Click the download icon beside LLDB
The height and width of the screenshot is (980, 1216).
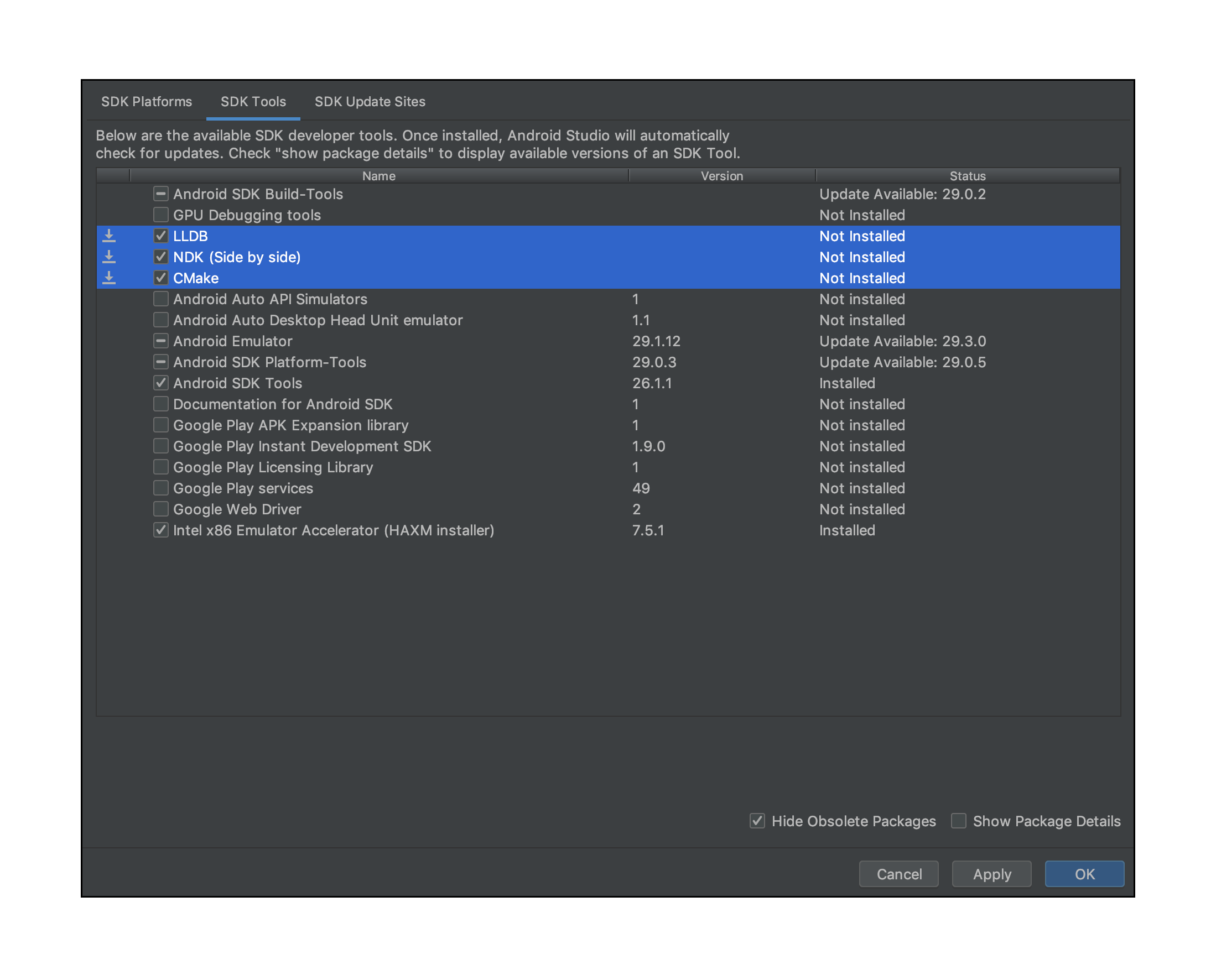click(x=109, y=236)
